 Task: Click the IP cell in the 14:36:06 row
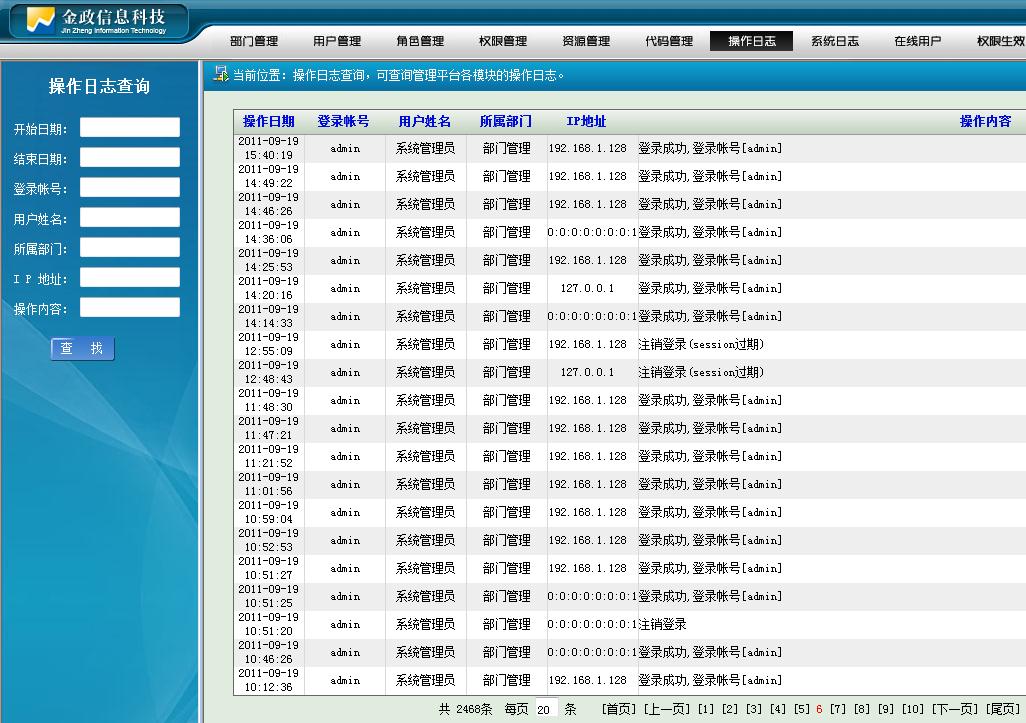point(592,232)
